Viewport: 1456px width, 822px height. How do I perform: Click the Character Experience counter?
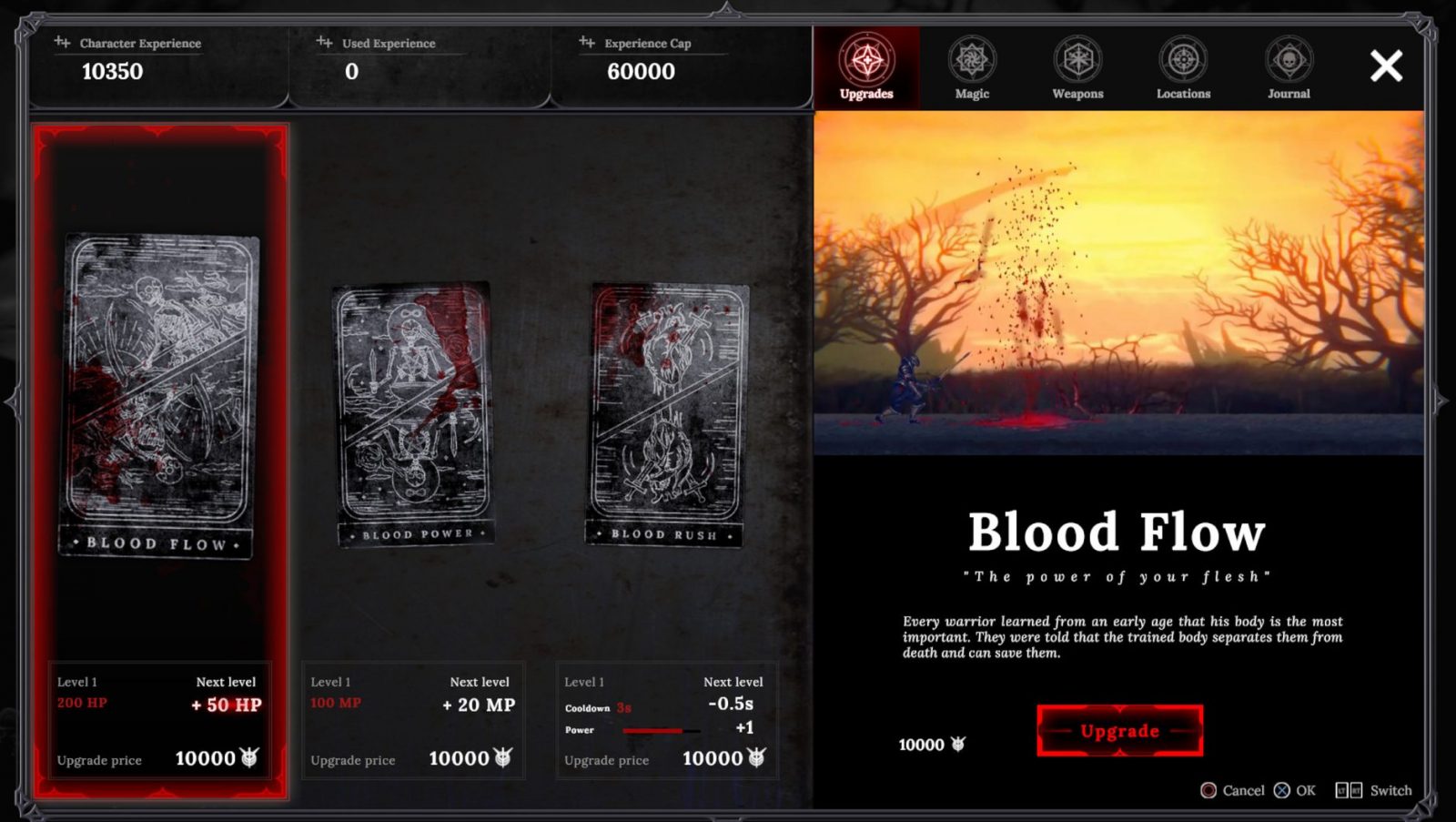(x=112, y=71)
